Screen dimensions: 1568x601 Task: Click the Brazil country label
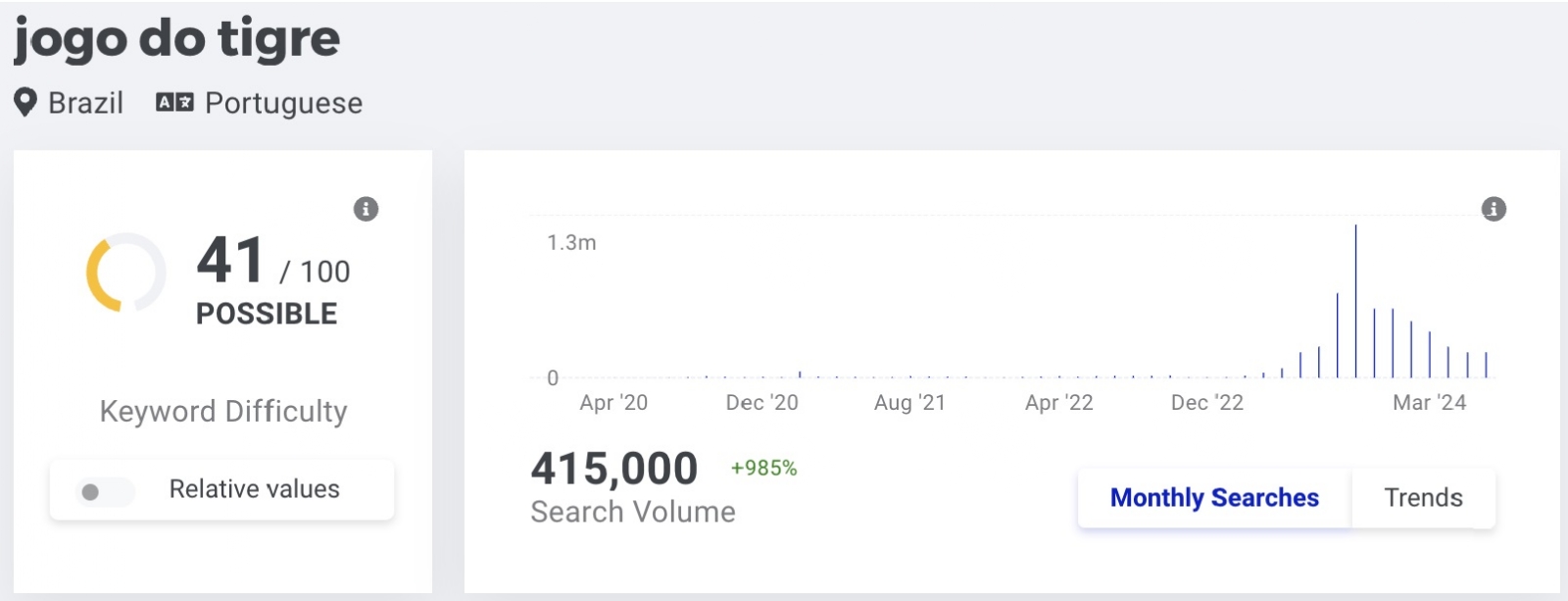coord(85,103)
